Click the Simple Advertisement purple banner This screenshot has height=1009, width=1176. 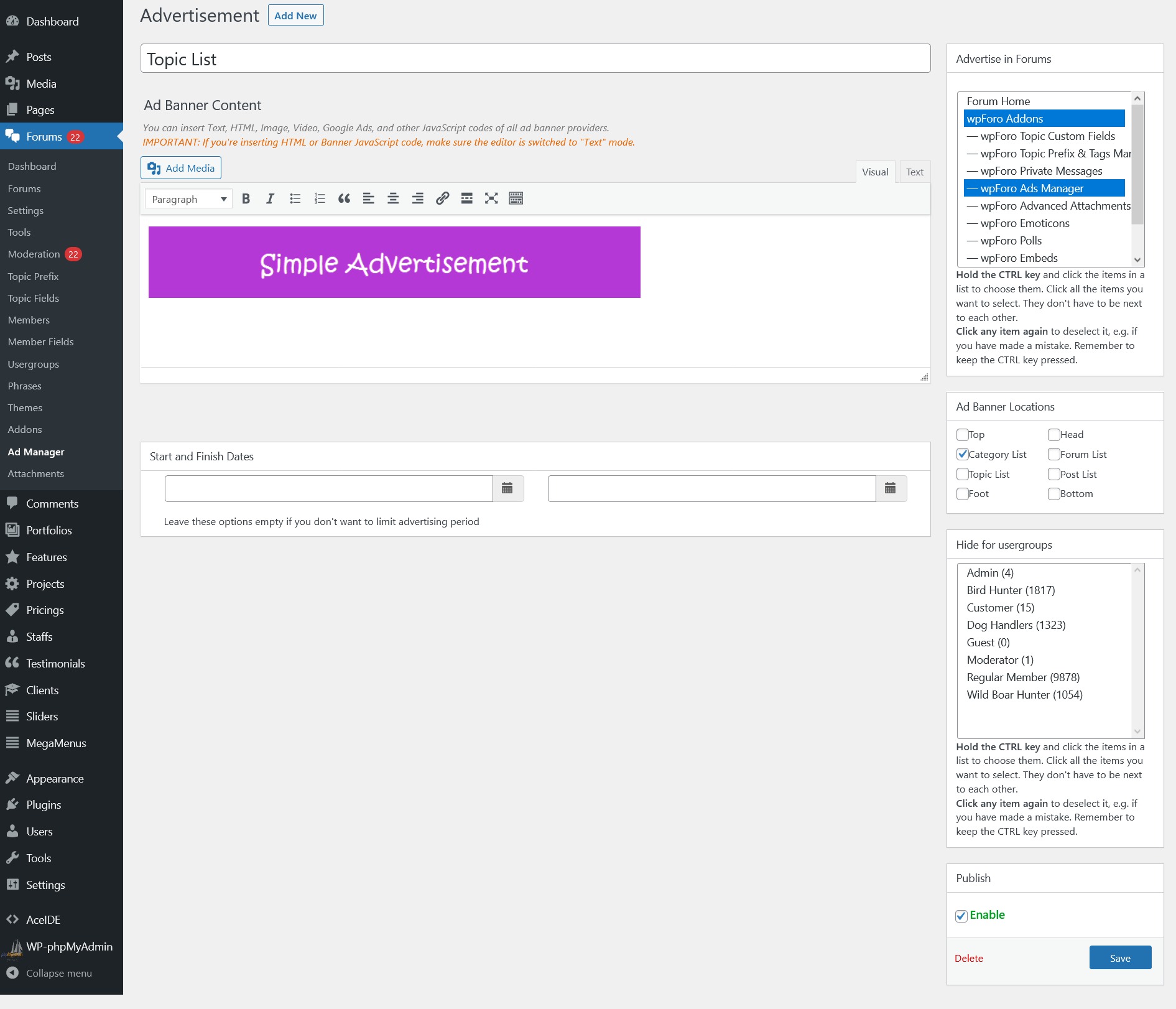pos(394,263)
